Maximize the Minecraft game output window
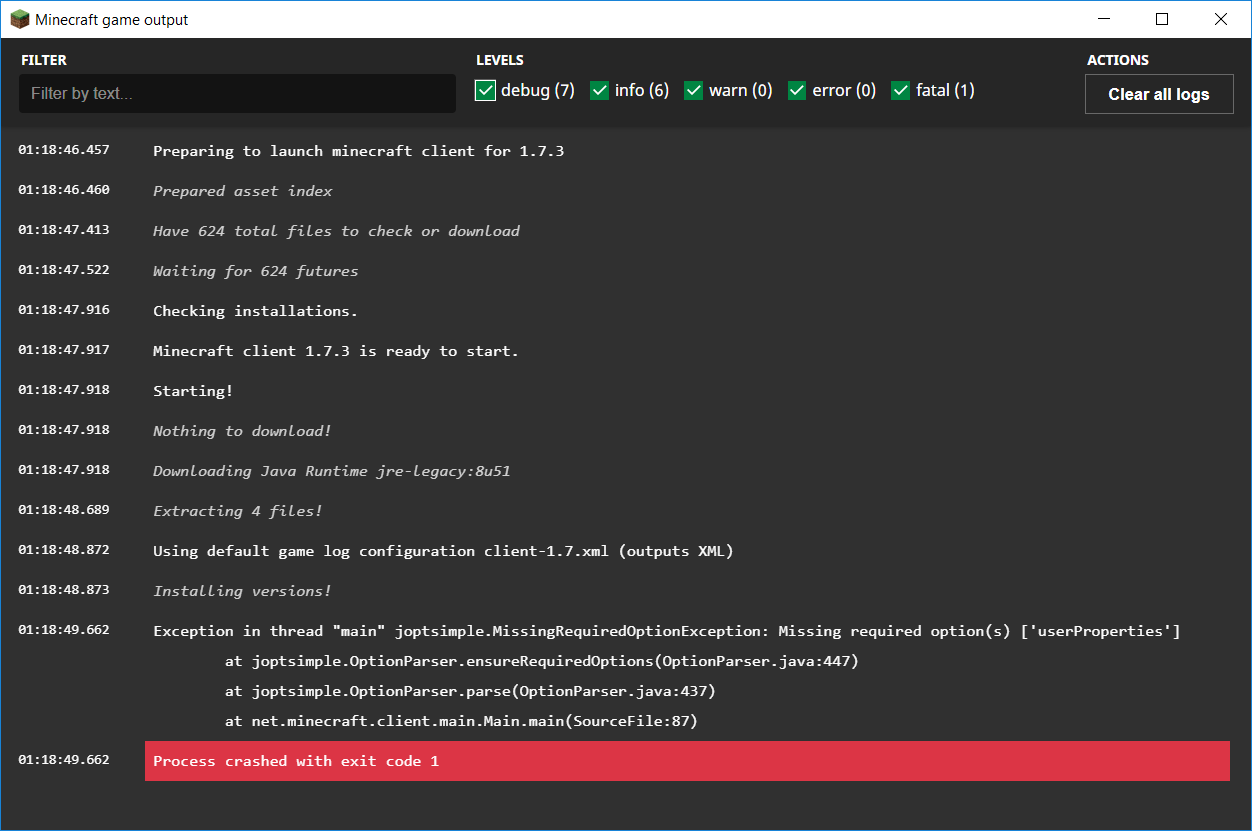This screenshot has height=831, width=1252. pyautogui.click(x=1162, y=19)
